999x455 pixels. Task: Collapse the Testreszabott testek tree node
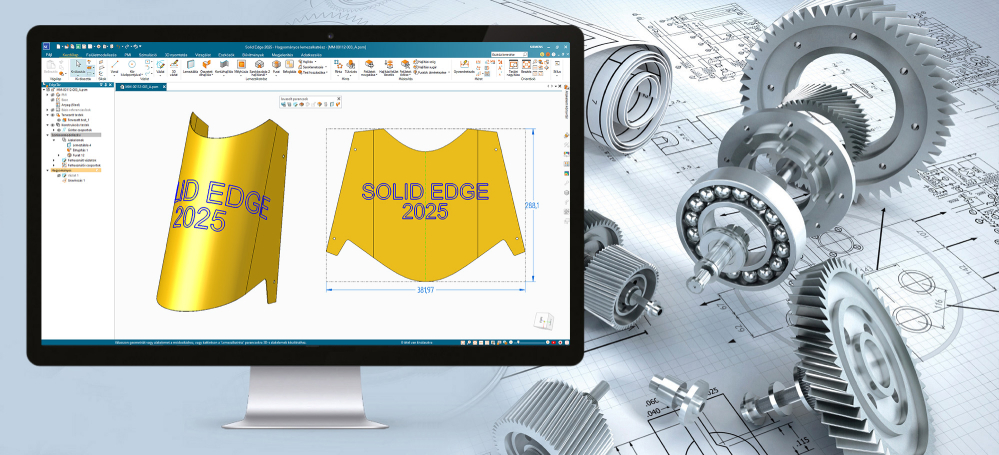[48, 115]
